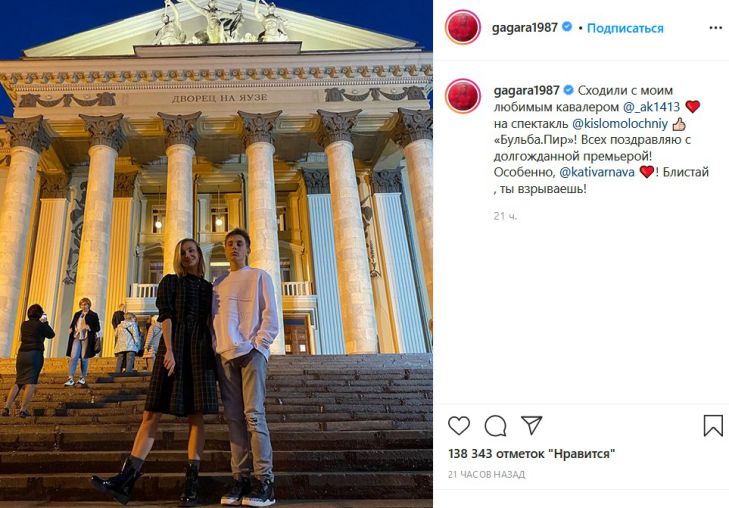Screen dimensions: 729x508
Task: Click the 21 ч. caption timestamp
Action: (x=505, y=216)
